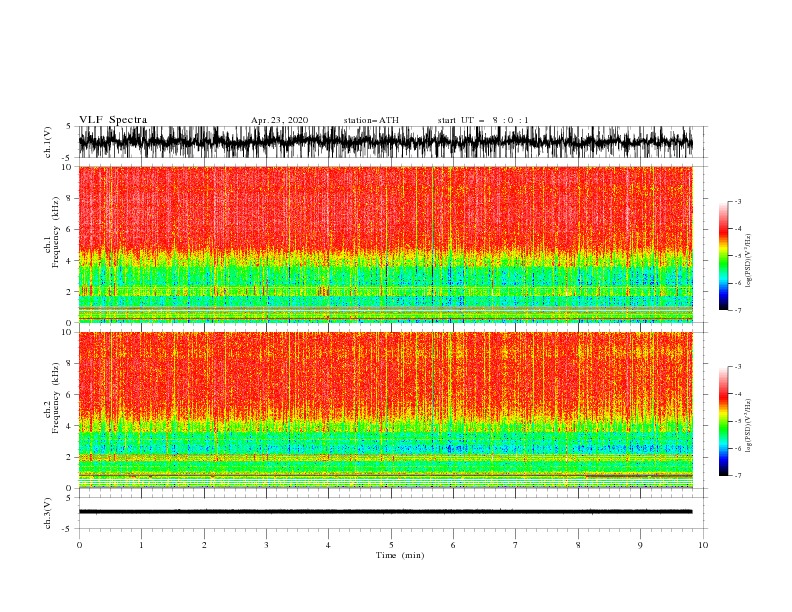Viewport: 792px width, 612px height.
Task: Click the '8' frequency tick on ch.1 axis
Action: 69,198
